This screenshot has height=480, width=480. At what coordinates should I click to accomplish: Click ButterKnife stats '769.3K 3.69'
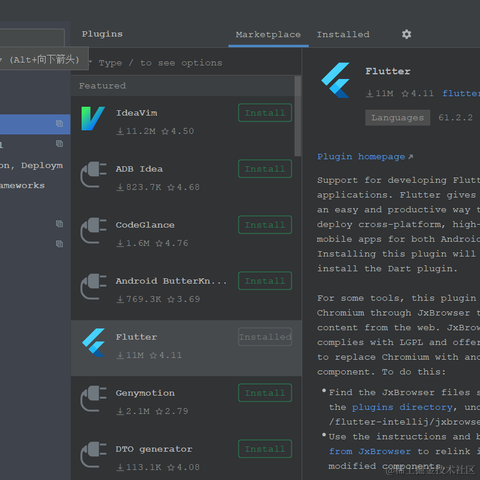click(158, 299)
